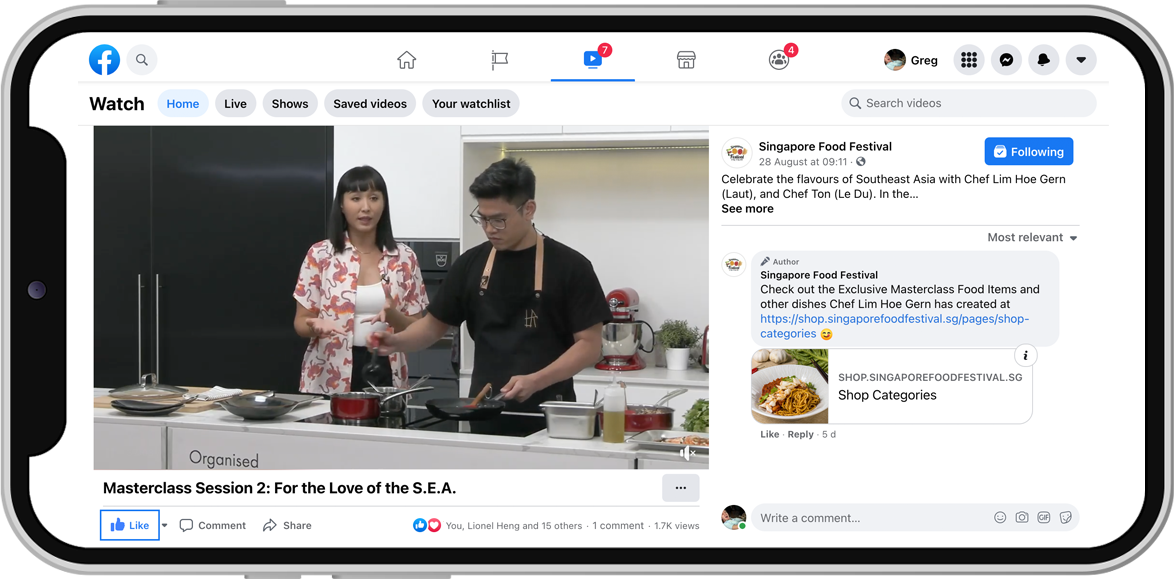Open Your watchlist tab

471,103
